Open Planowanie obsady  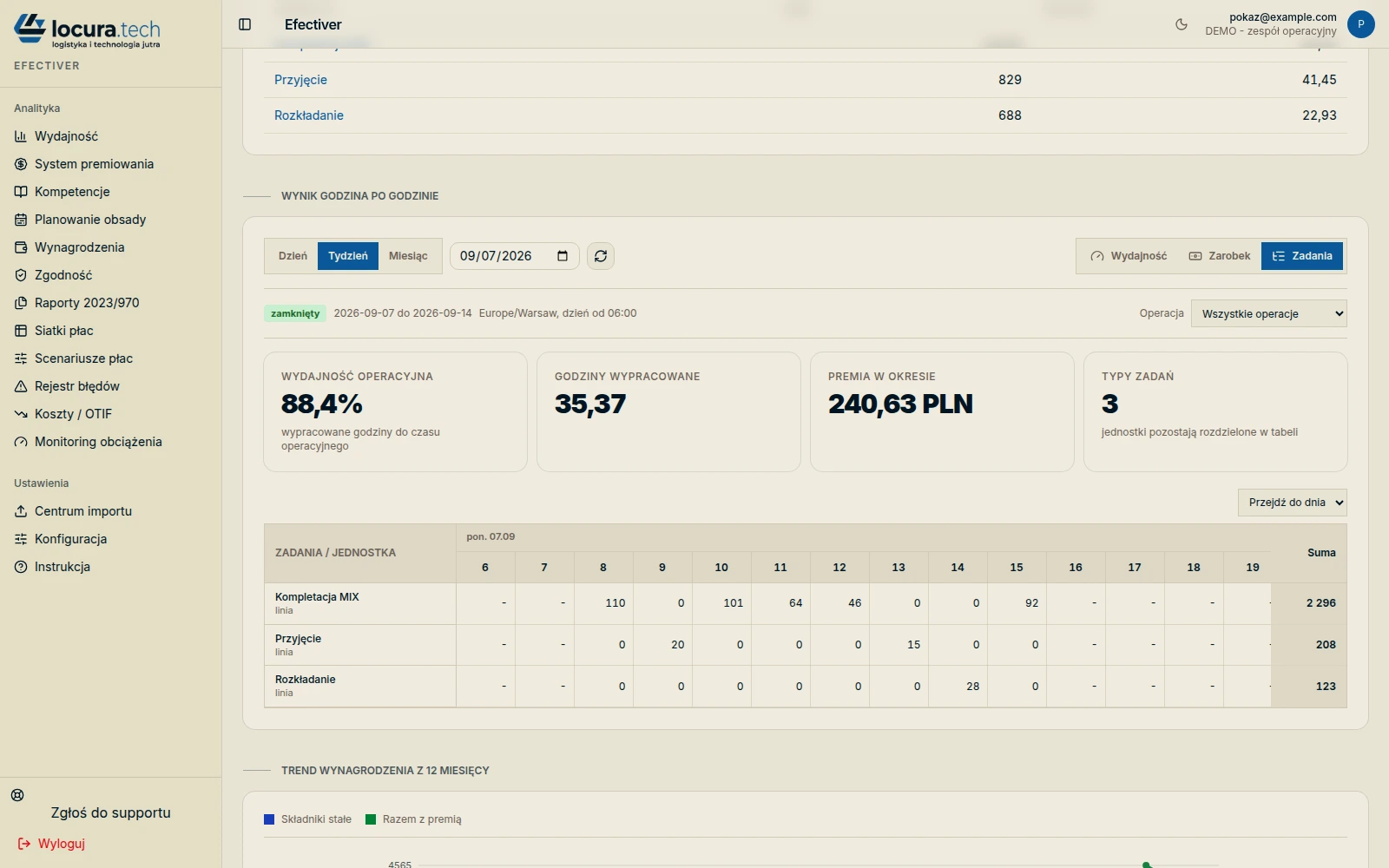pos(111,220)
